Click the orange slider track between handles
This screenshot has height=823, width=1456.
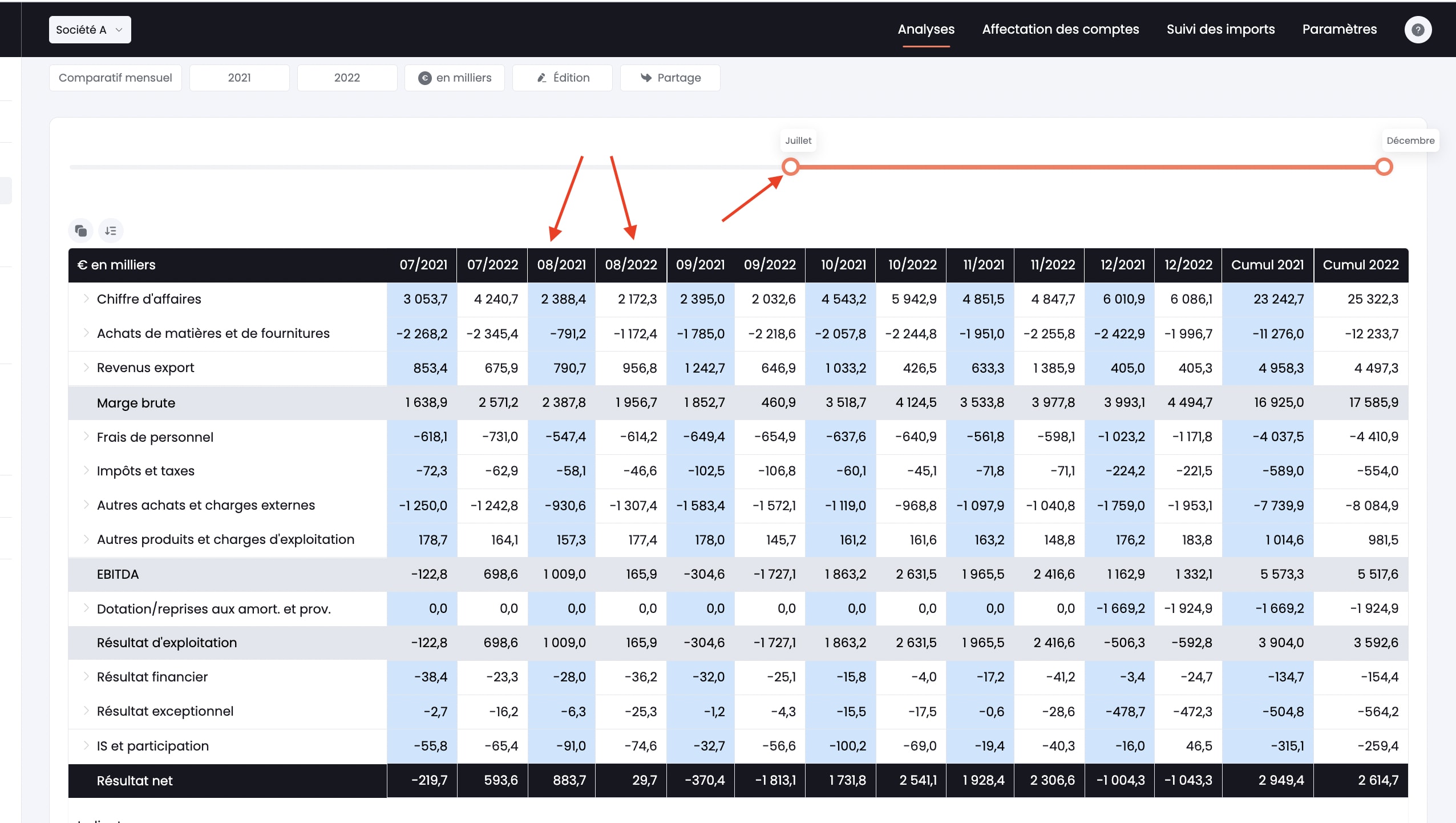click(x=1087, y=167)
